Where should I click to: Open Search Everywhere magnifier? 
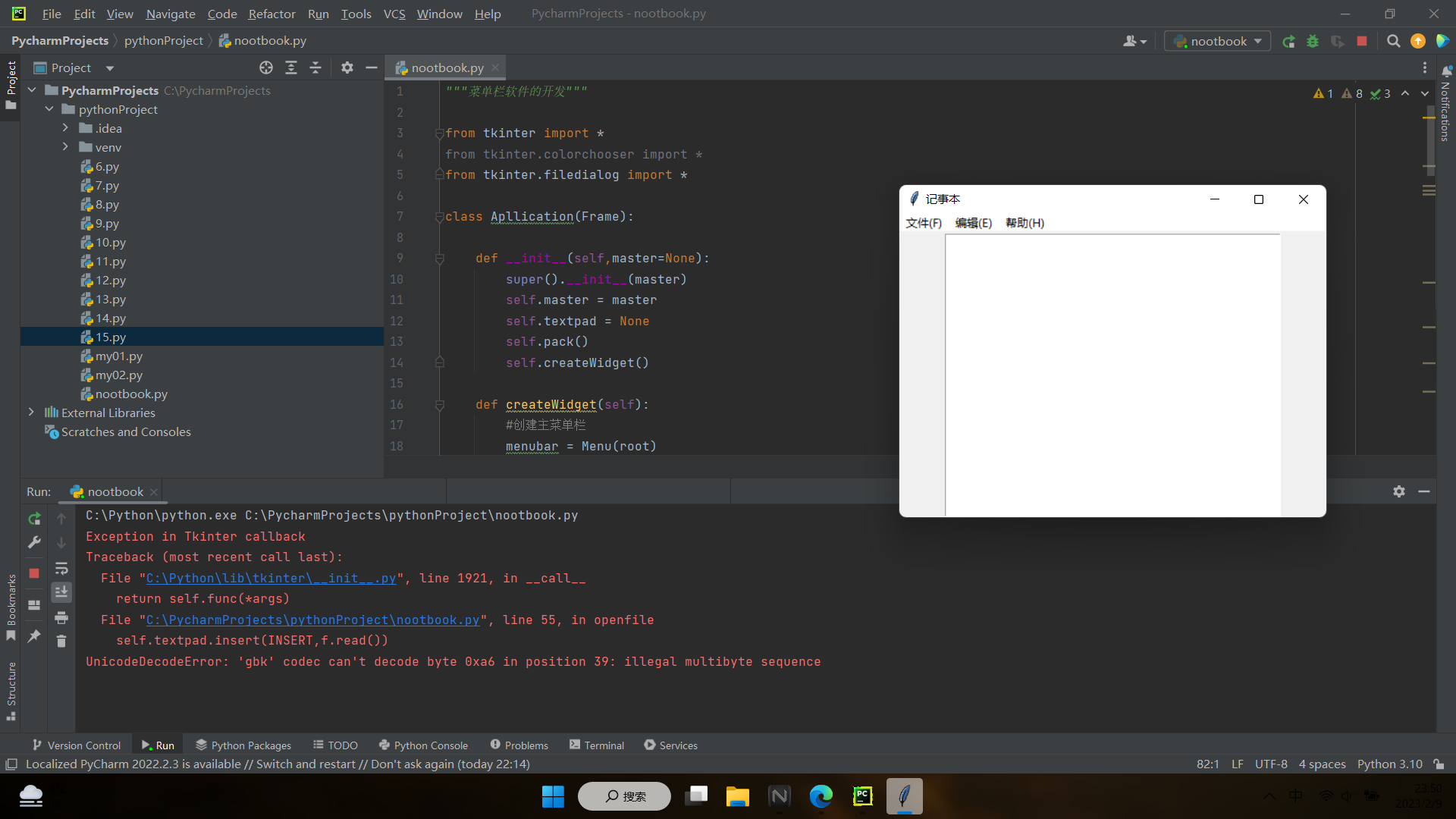[1393, 41]
